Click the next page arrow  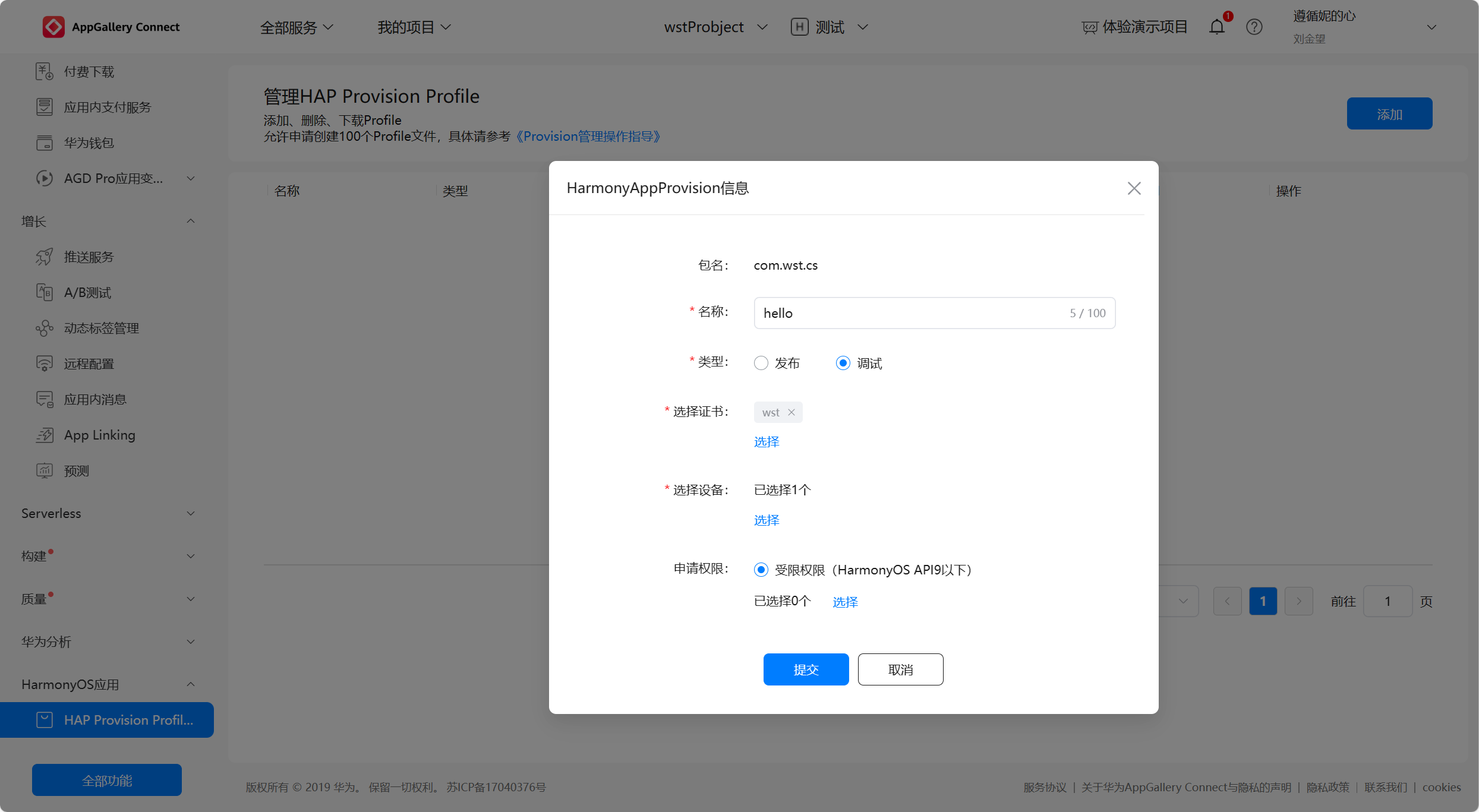1298,601
